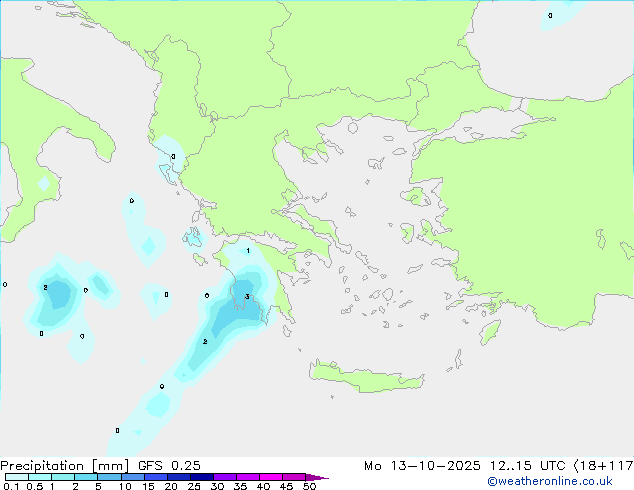Image resolution: width=634 pixels, height=490 pixels.
Task: Click the 35–40 mm legend swatch
Action: 247,477
